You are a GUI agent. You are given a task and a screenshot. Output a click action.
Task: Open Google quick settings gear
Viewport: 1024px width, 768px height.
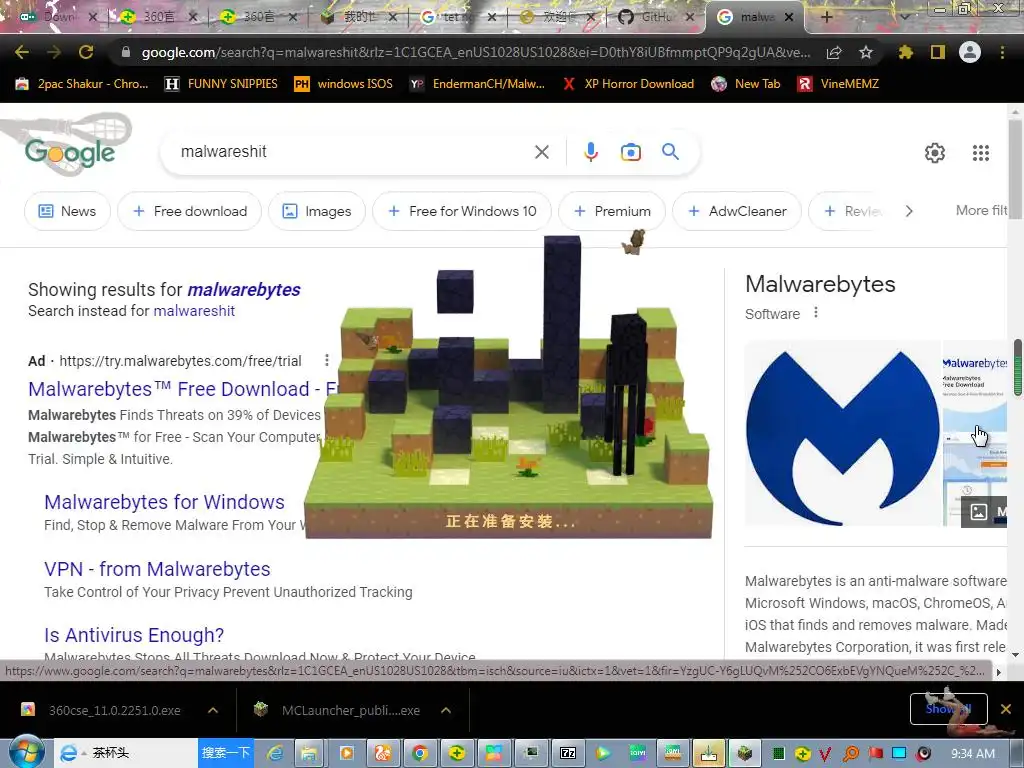(935, 153)
